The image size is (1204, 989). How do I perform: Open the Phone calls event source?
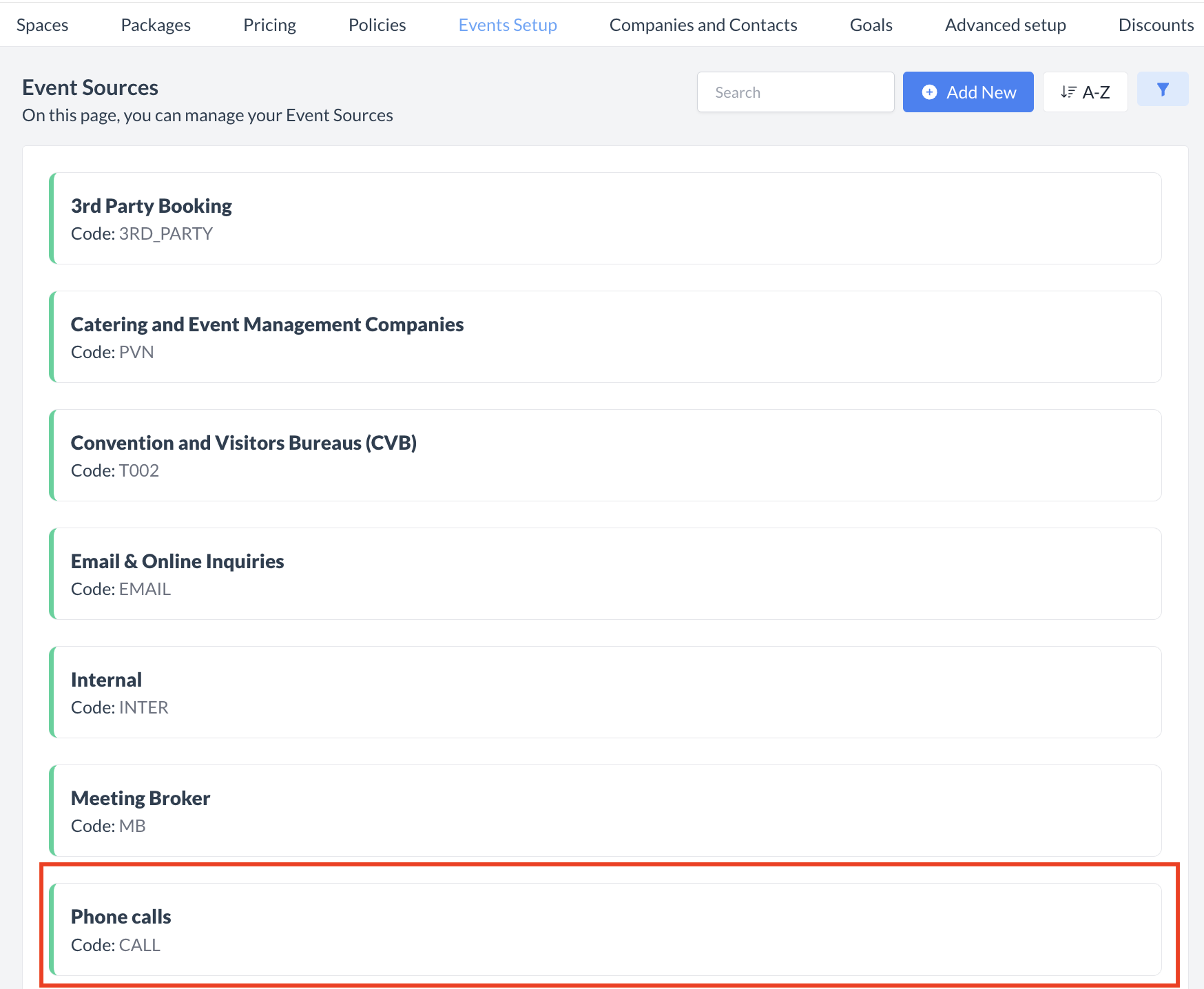click(x=606, y=929)
